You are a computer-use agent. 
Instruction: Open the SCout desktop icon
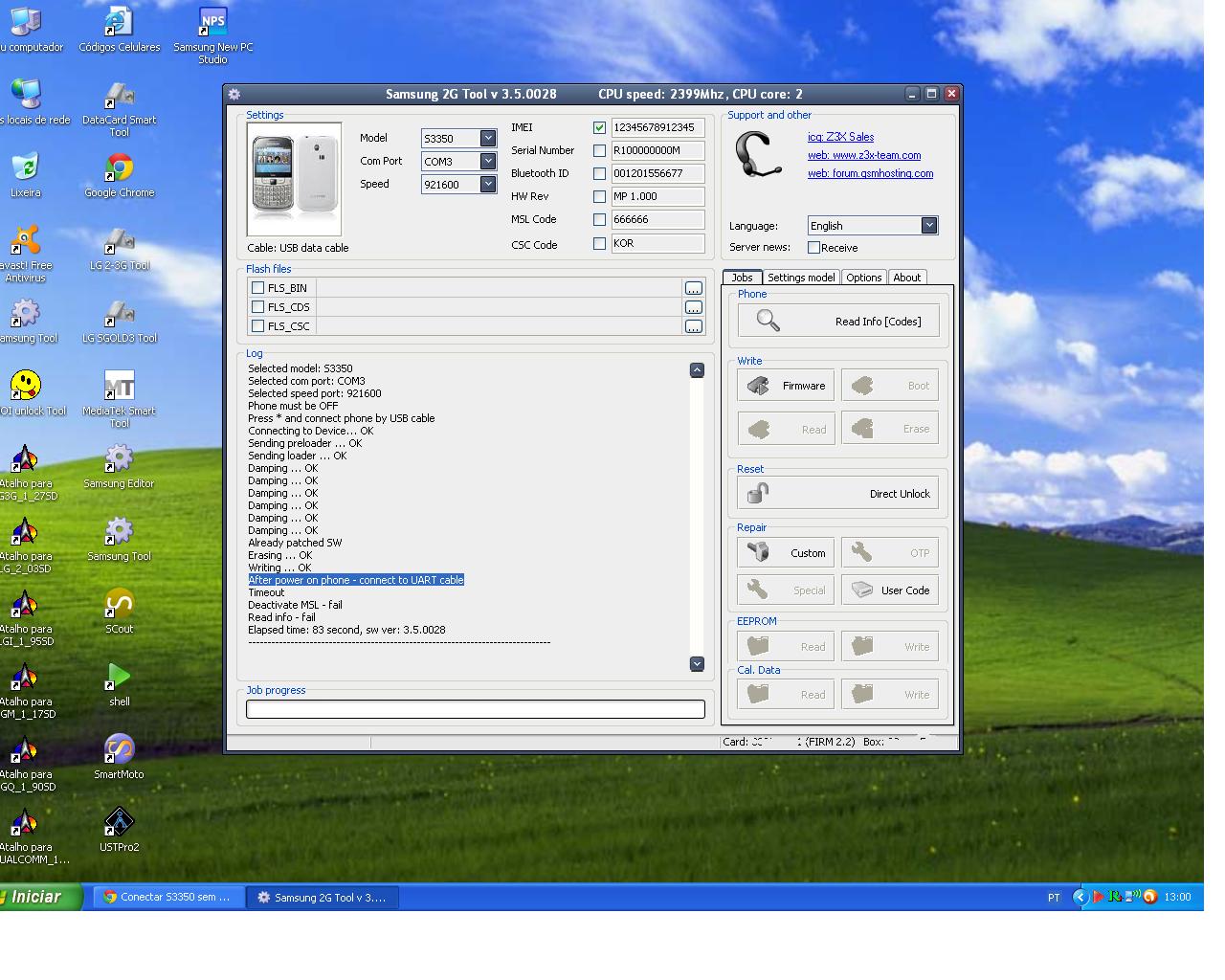pos(119,612)
